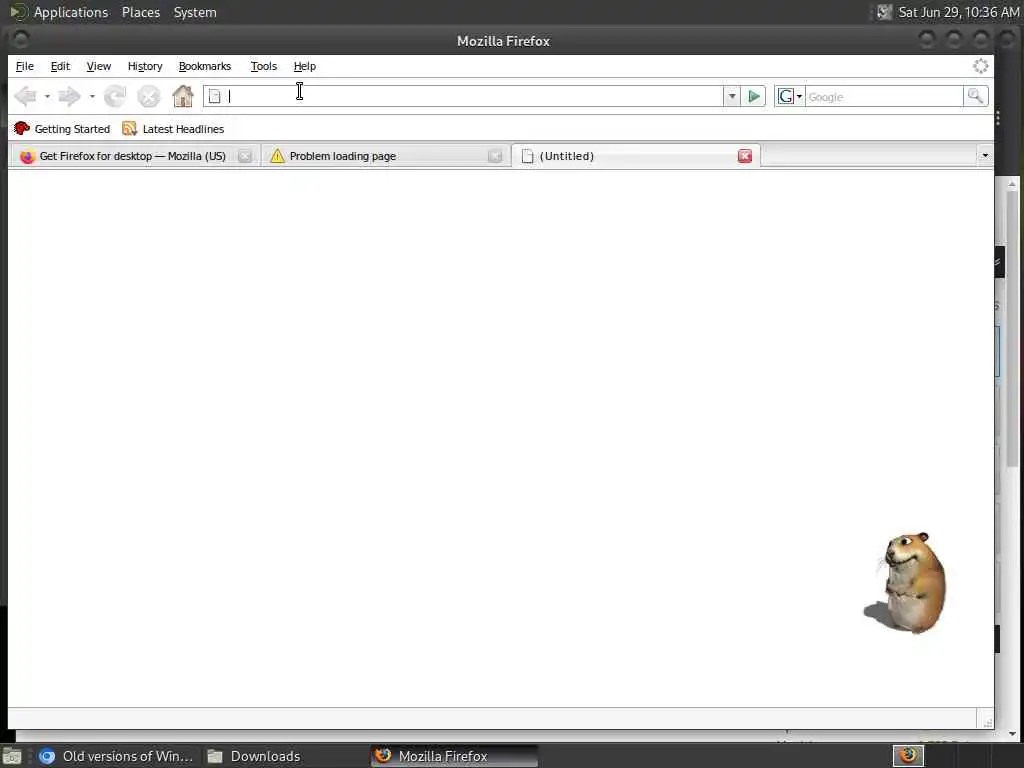The width and height of the screenshot is (1024, 768).
Task: Select the Untitled tab
Action: 636,156
